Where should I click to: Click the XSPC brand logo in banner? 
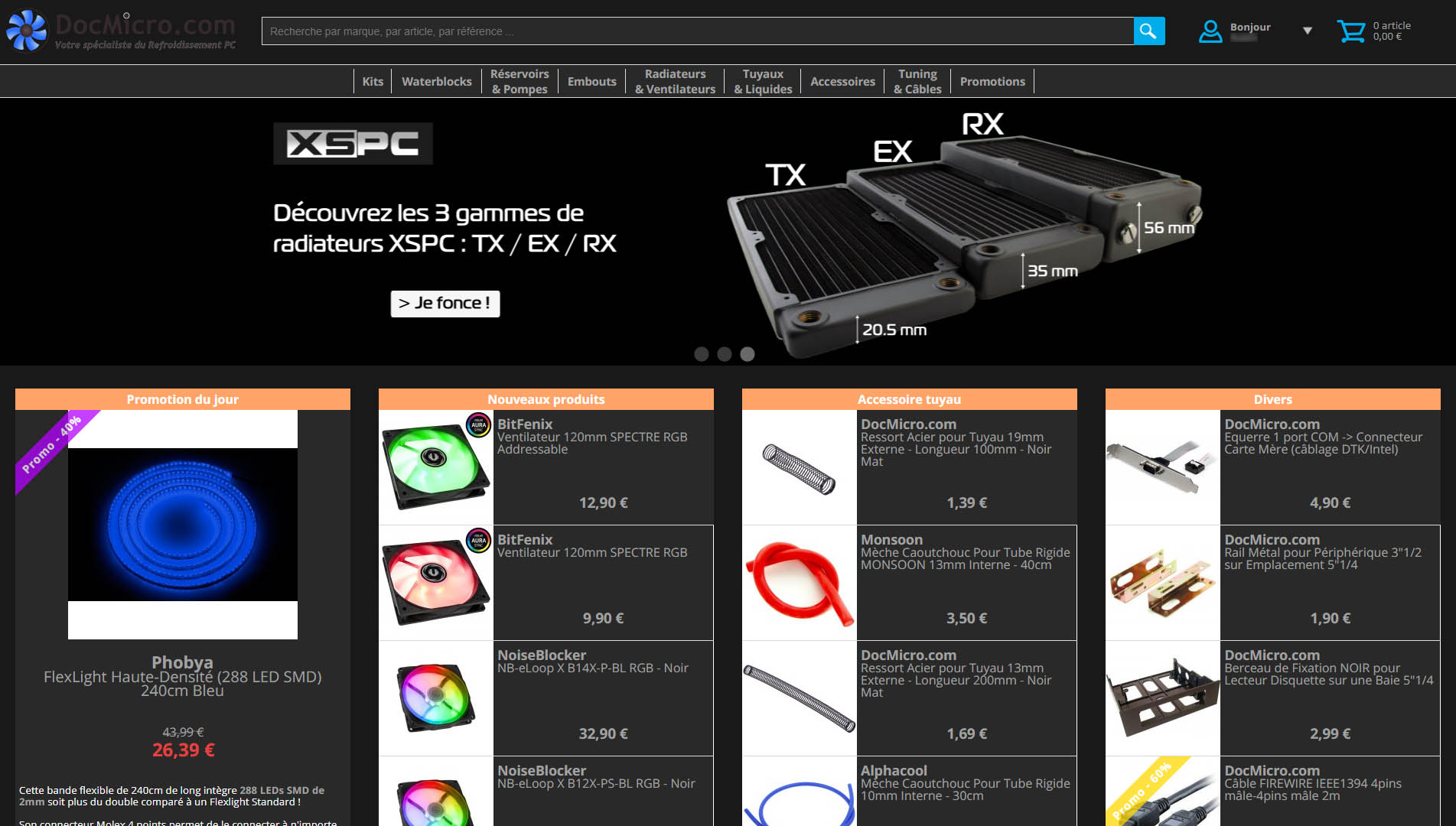click(x=353, y=144)
